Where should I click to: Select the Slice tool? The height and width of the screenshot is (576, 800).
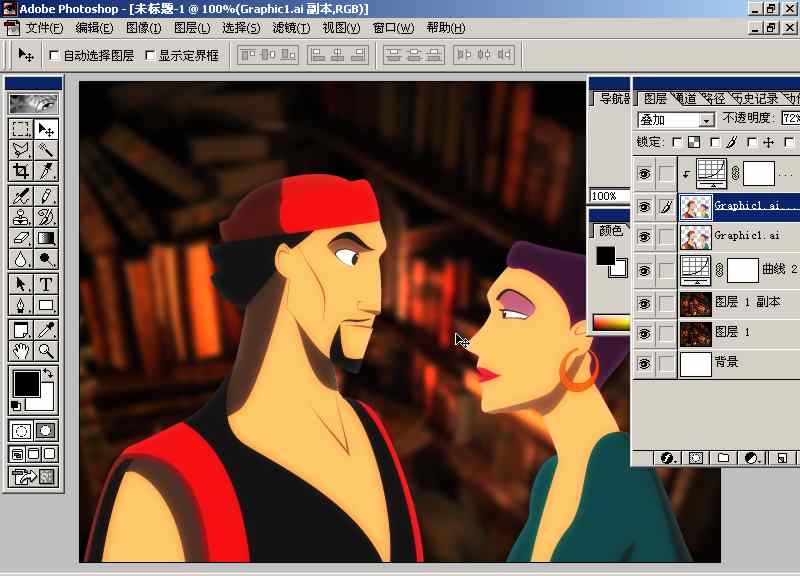tap(46, 171)
